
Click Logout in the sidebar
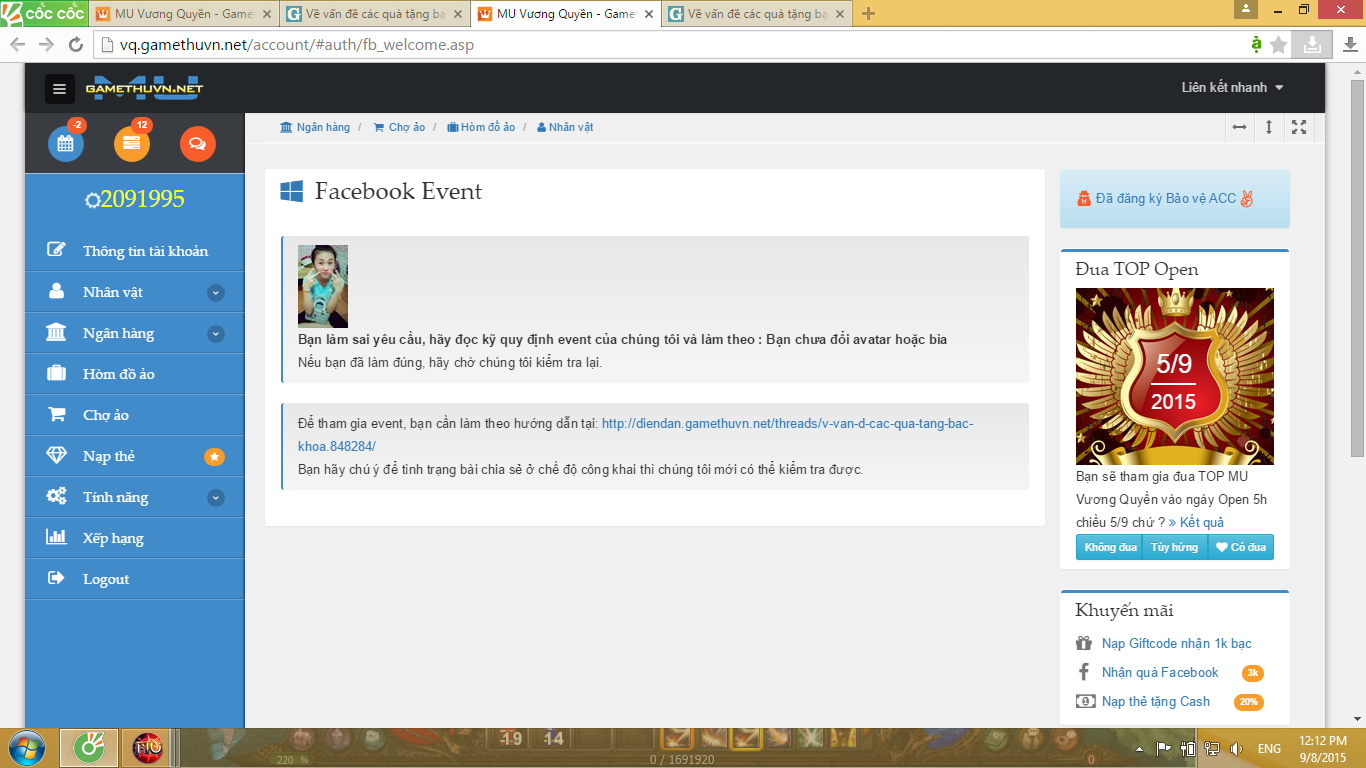click(134, 579)
